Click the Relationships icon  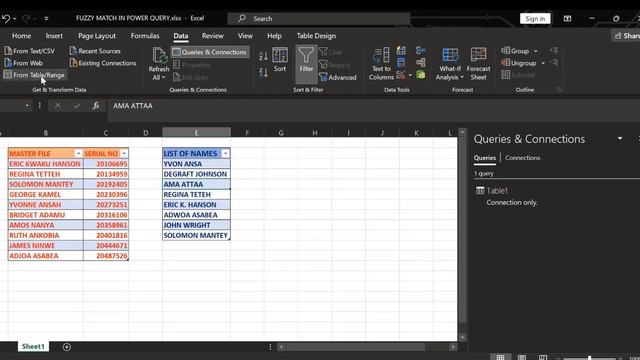[420, 62]
